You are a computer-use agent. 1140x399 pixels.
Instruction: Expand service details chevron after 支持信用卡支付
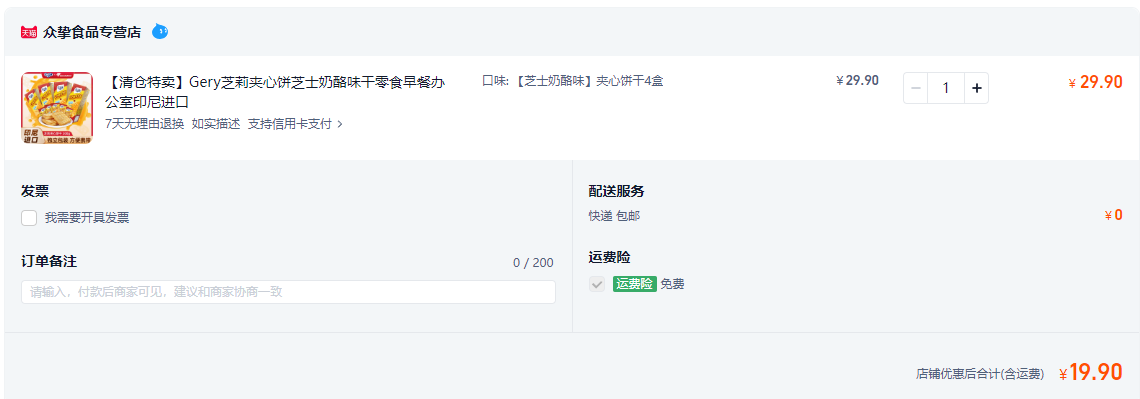(340, 124)
